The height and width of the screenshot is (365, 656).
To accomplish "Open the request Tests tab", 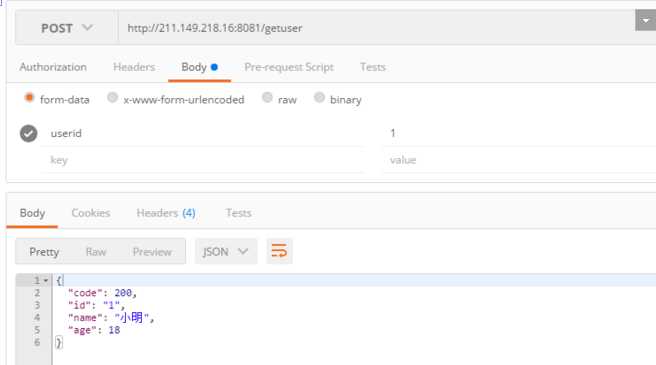I will [x=373, y=67].
